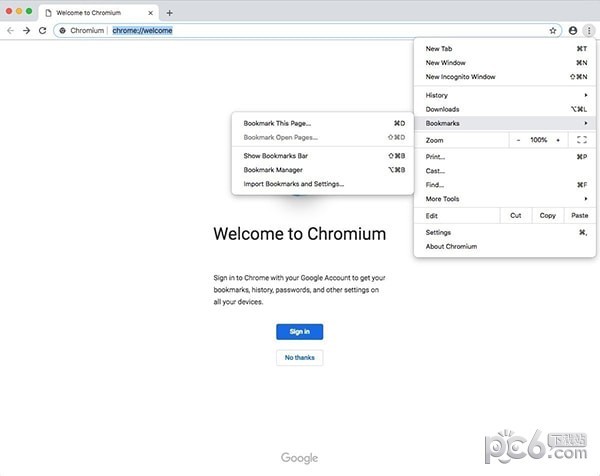Choose New Window menu item
600x476 pixels.
[505, 63]
